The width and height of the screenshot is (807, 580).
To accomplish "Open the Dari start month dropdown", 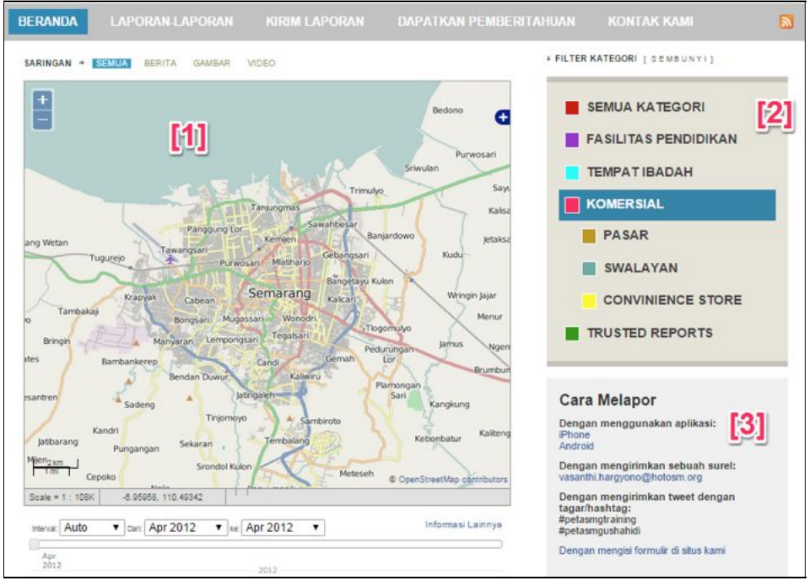I will coord(186,527).
